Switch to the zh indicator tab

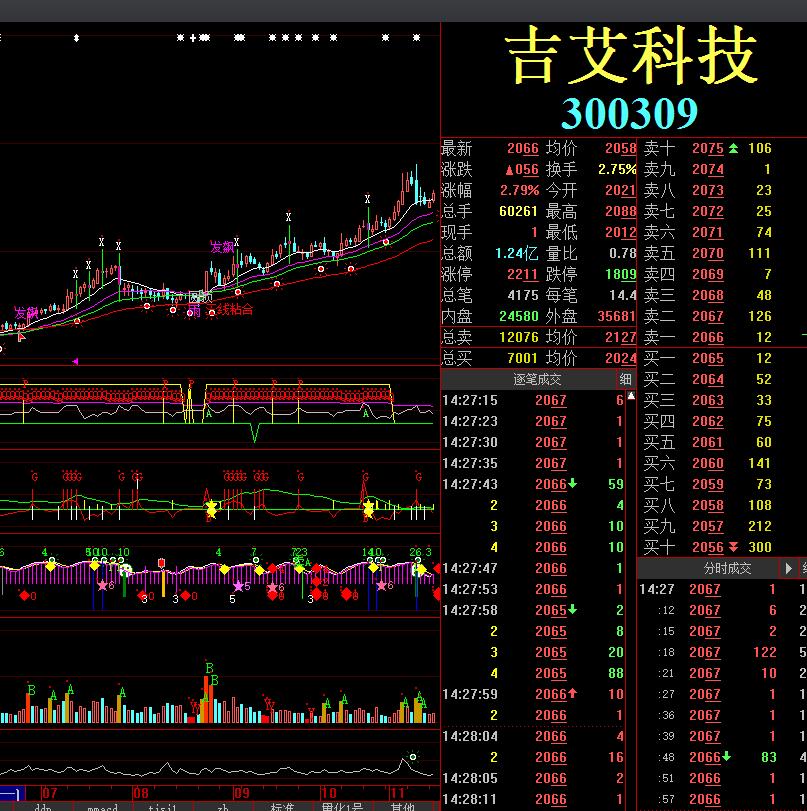click(223, 807)
